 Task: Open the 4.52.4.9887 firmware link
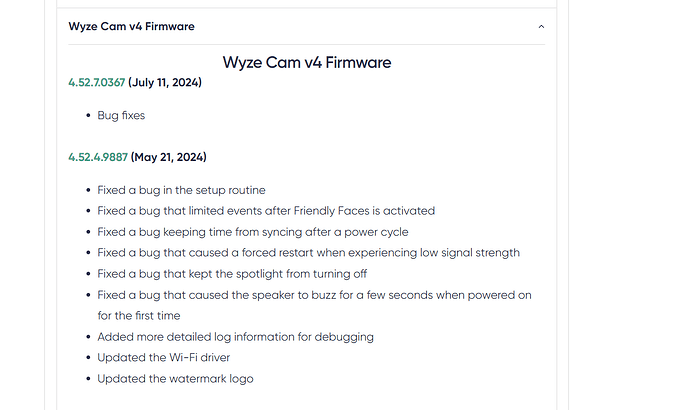click(x=97, y=157)
